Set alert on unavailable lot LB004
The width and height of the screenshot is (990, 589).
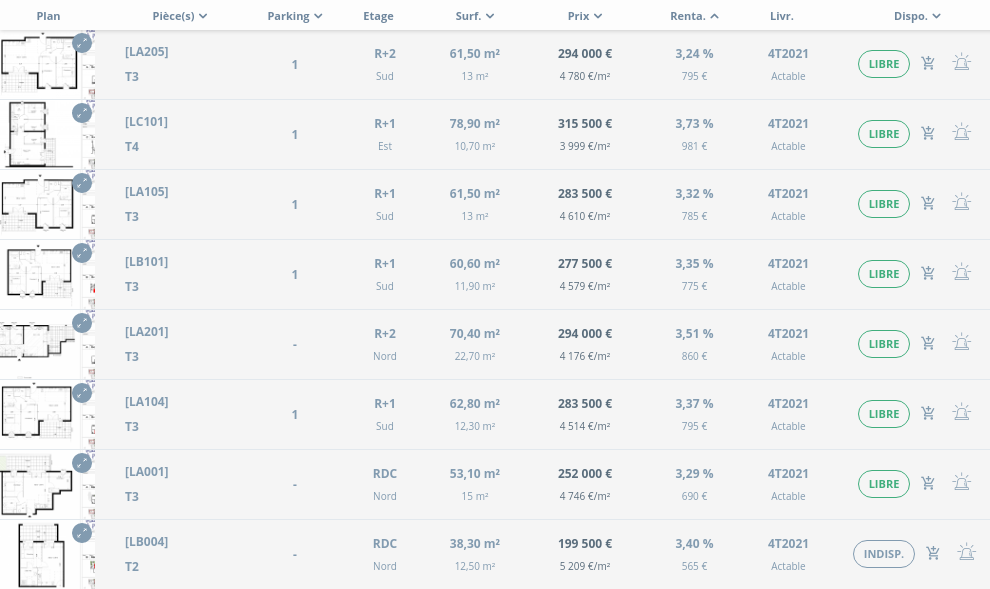pos(966,554)
